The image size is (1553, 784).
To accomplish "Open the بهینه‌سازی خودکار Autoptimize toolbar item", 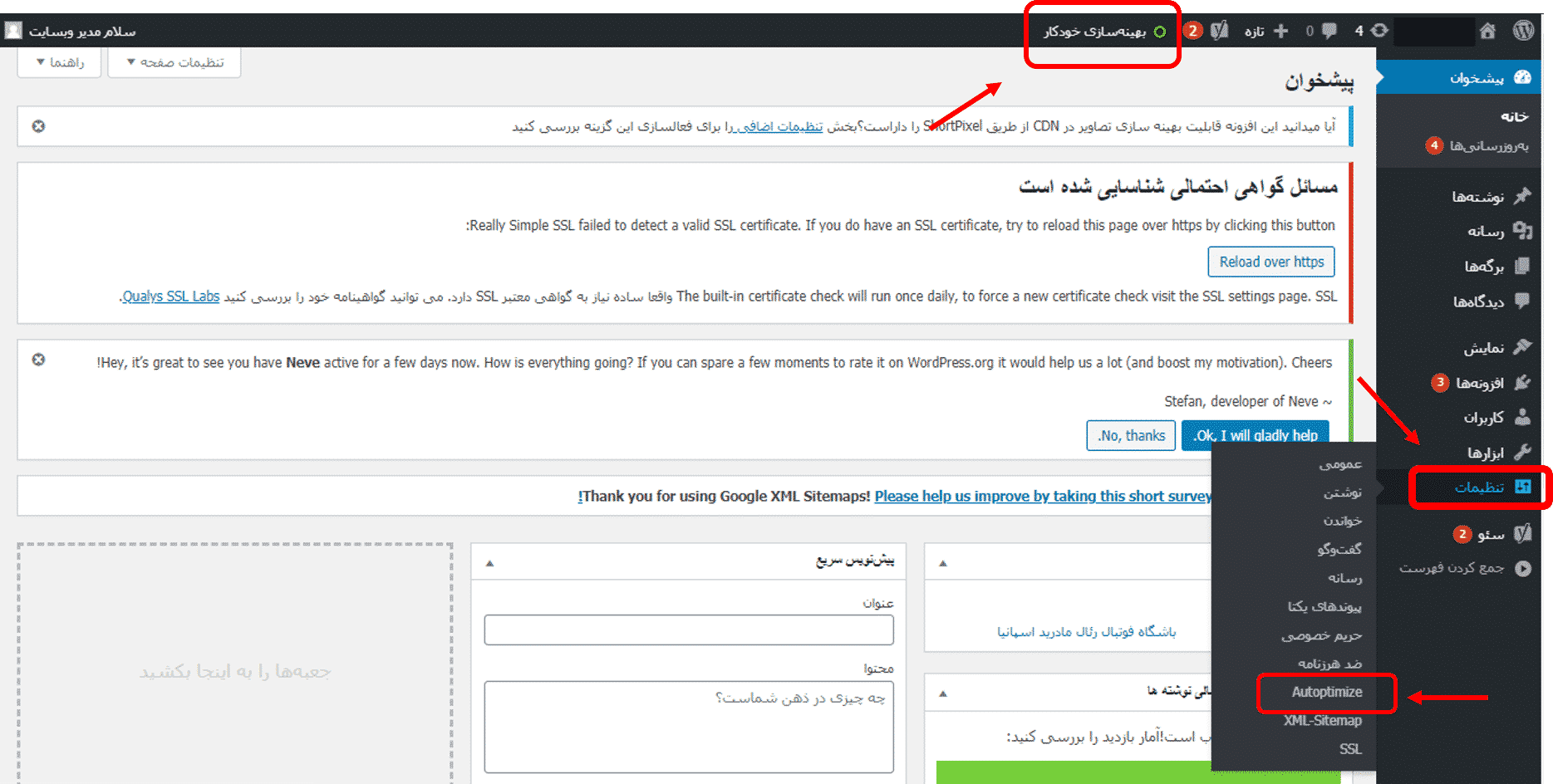I will coord(1104,32).
